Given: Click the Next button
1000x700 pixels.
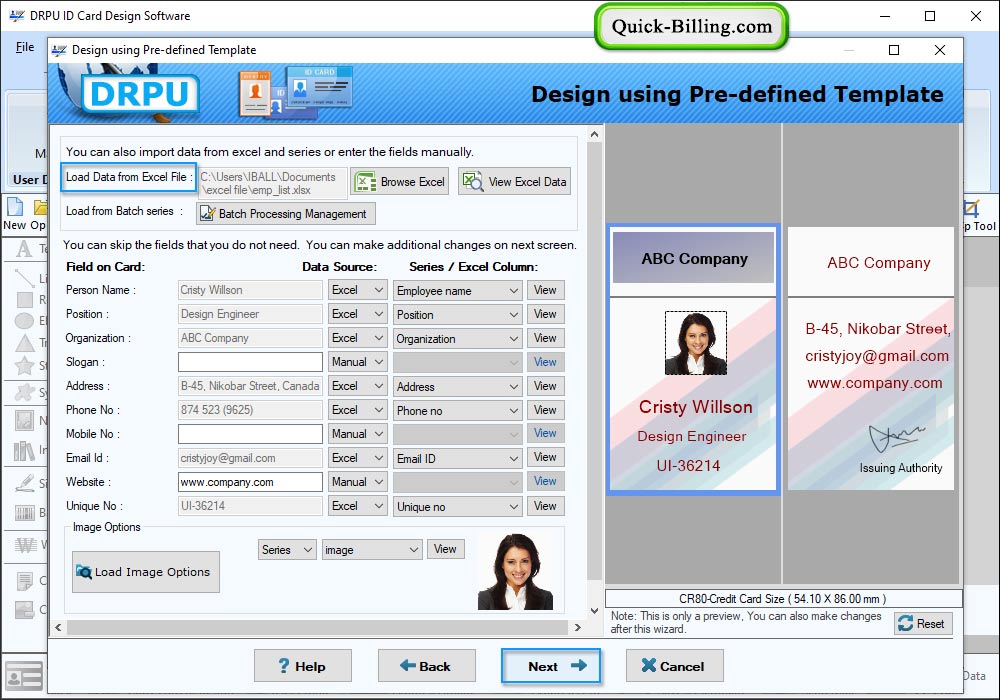Looking at the screenshot, I should pyautogui.click(x=551, y=666).
